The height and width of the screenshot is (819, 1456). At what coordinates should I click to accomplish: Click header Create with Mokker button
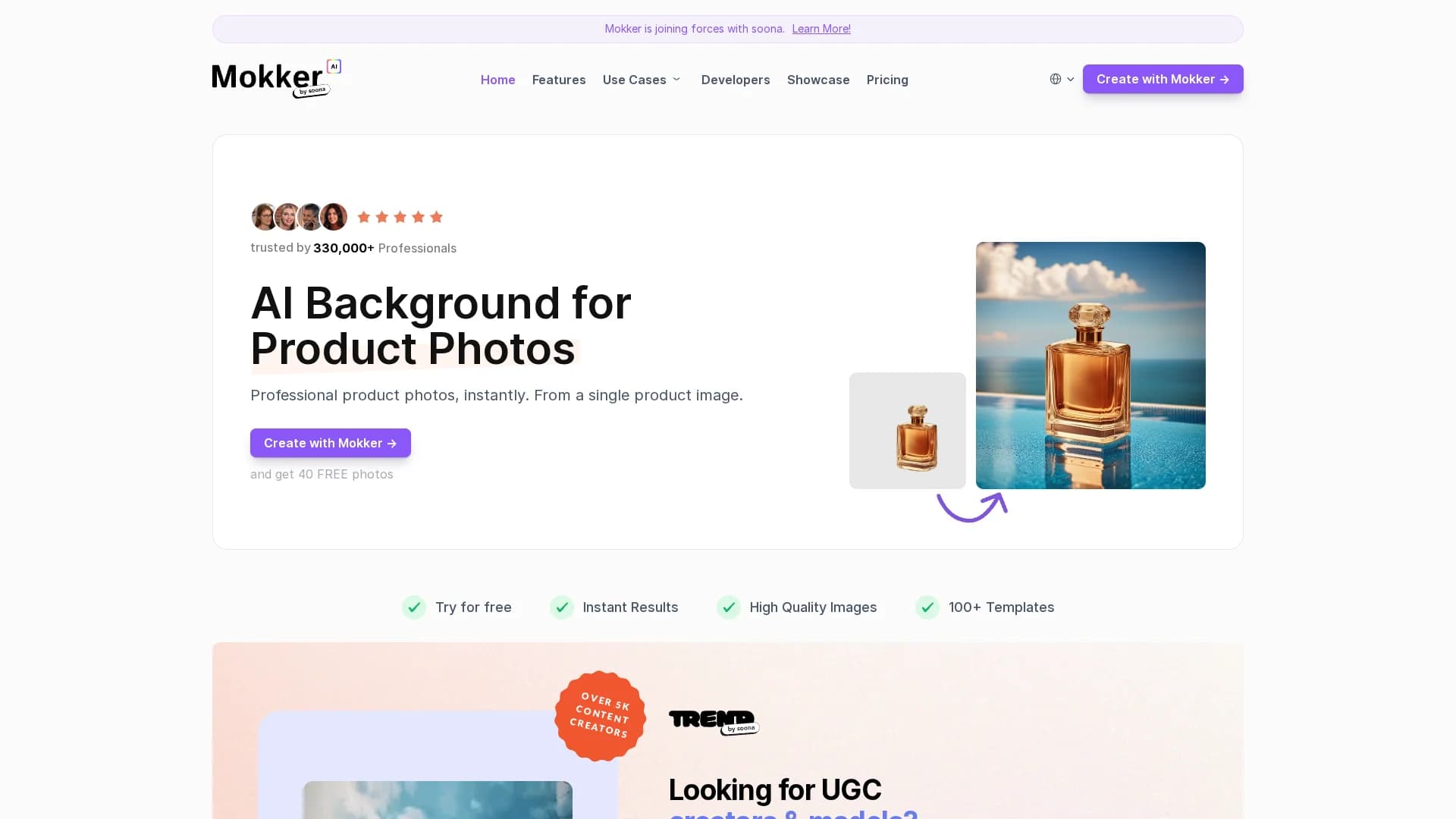tap(1163, 79)
